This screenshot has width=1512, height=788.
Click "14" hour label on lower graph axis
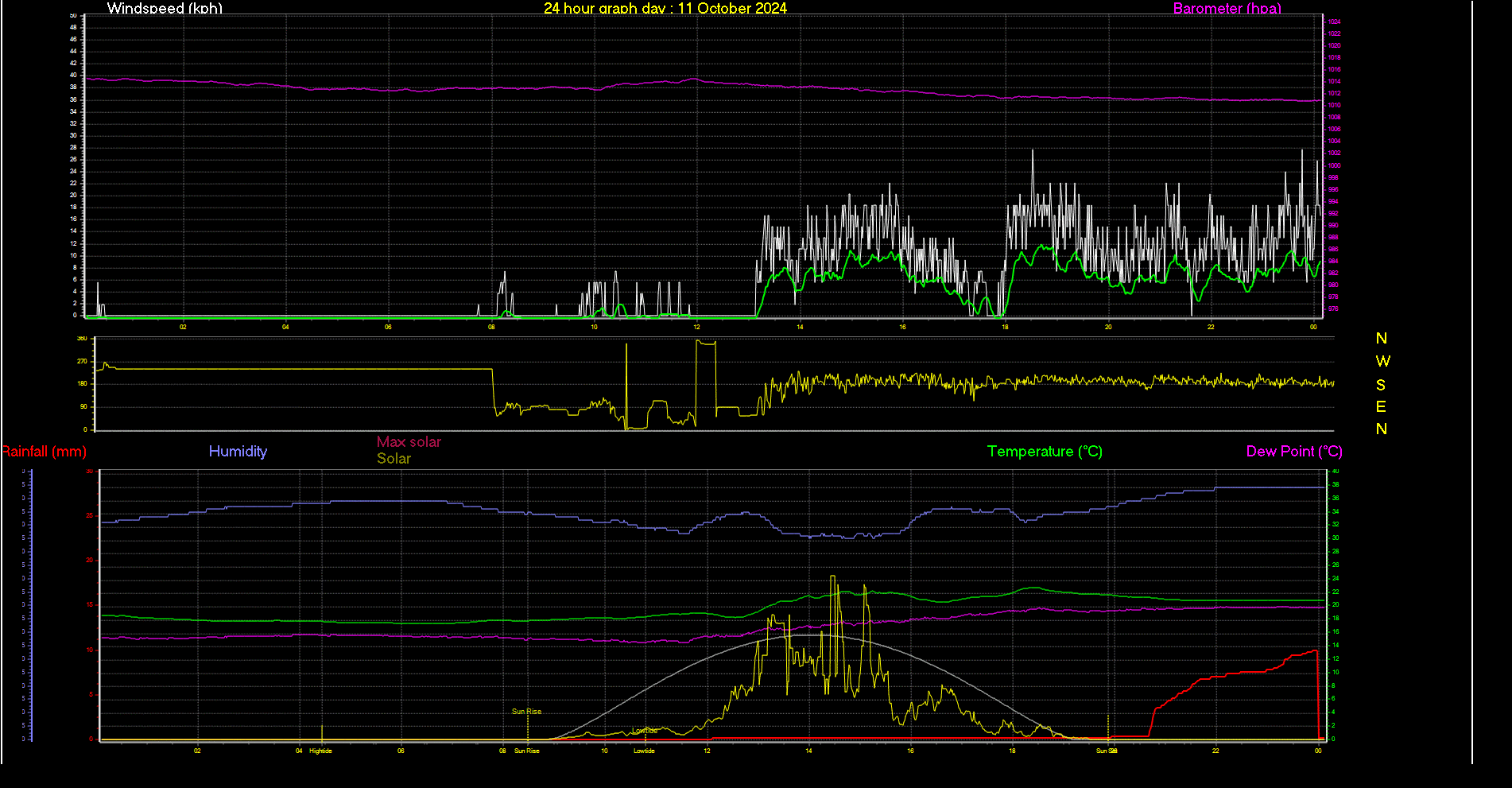click(808, 751)
